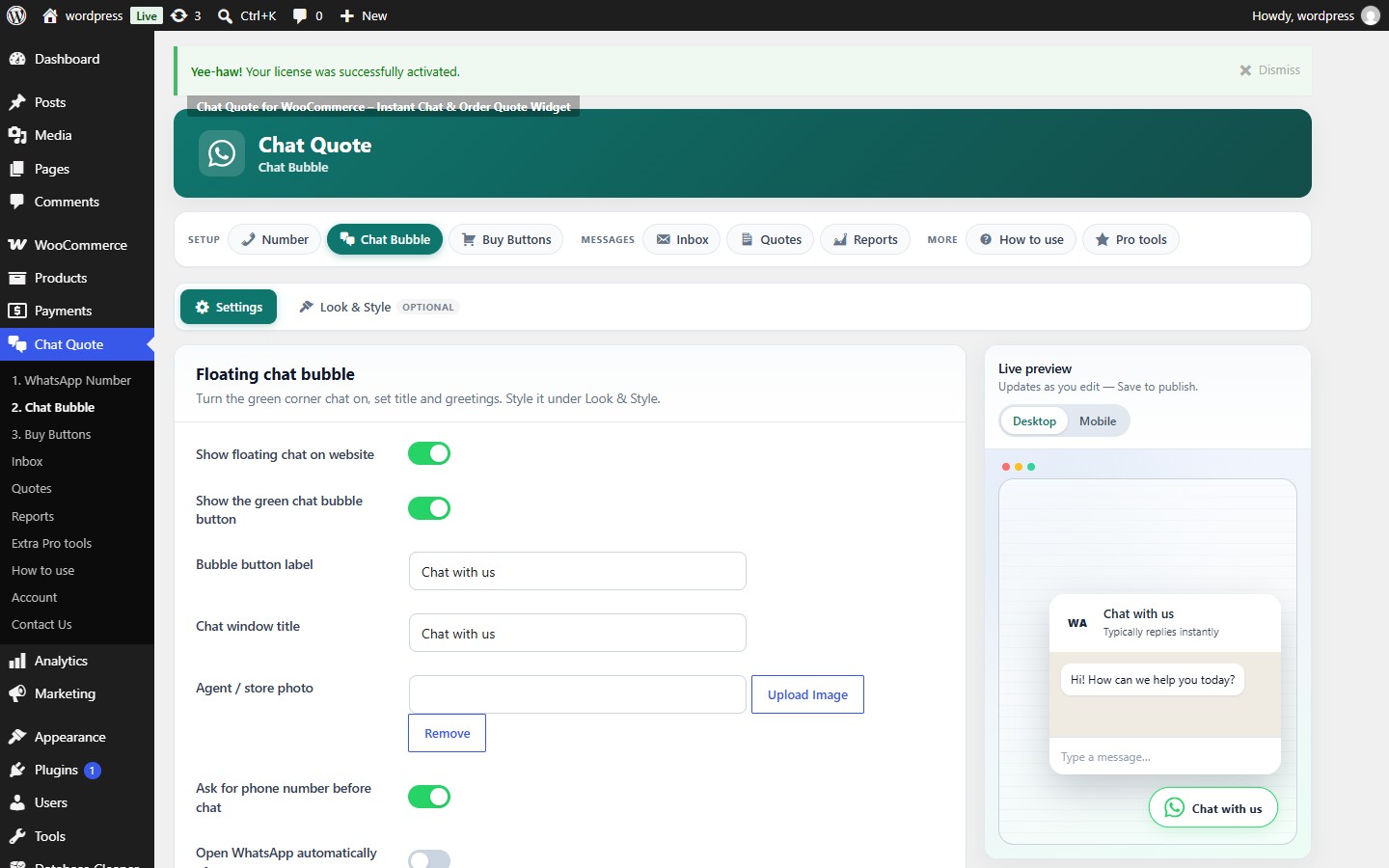Viewport: 1389px width, 868px height.
Task: Open WooCommerce sidebar menu item
Action: pos(77,245)
